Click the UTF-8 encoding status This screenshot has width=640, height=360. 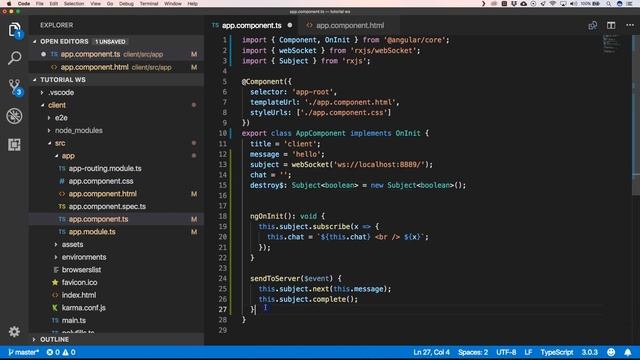pyautogui.click(x=506, y=352)
